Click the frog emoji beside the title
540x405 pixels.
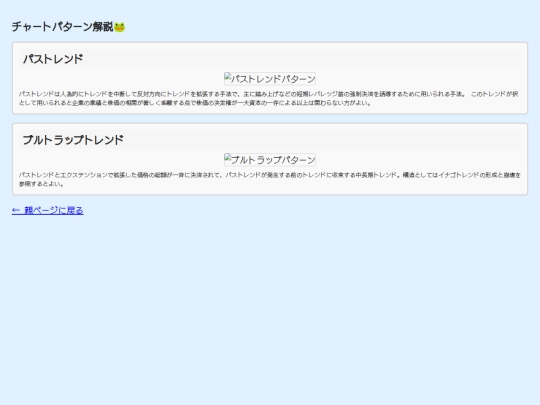coord(120,27)
